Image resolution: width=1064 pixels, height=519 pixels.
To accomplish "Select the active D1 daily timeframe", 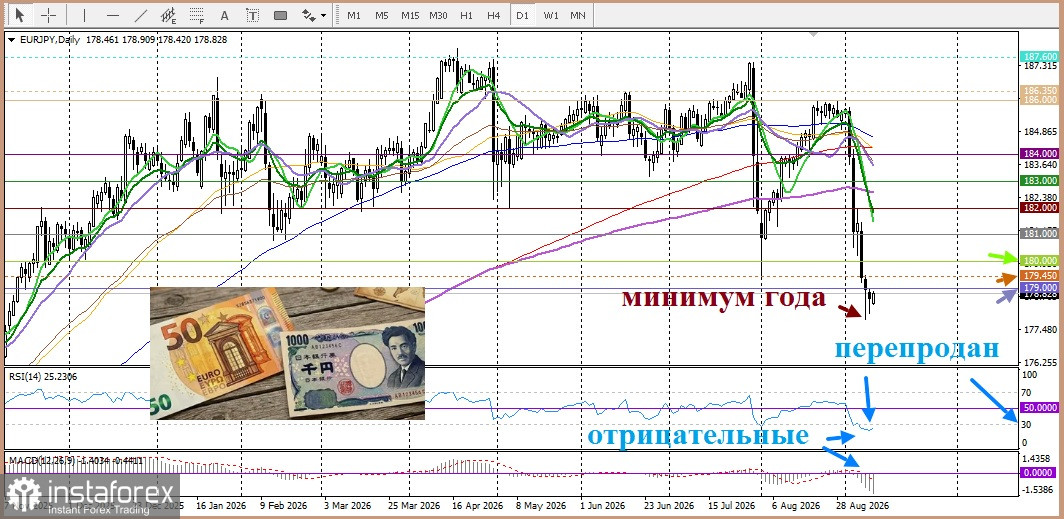I will (522, 14).
